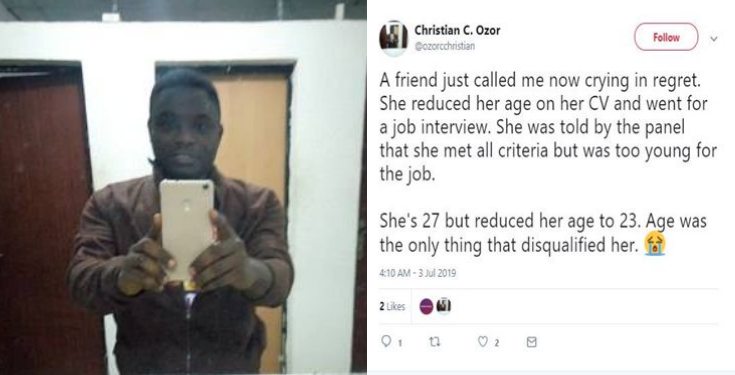This screenshot has height=375, width=735.
Task: Follow Christian C. Ozor
Action: 666,37
